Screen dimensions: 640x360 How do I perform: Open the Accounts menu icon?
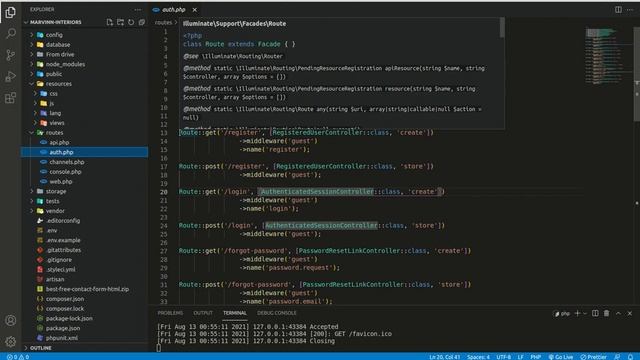(11, 320)
